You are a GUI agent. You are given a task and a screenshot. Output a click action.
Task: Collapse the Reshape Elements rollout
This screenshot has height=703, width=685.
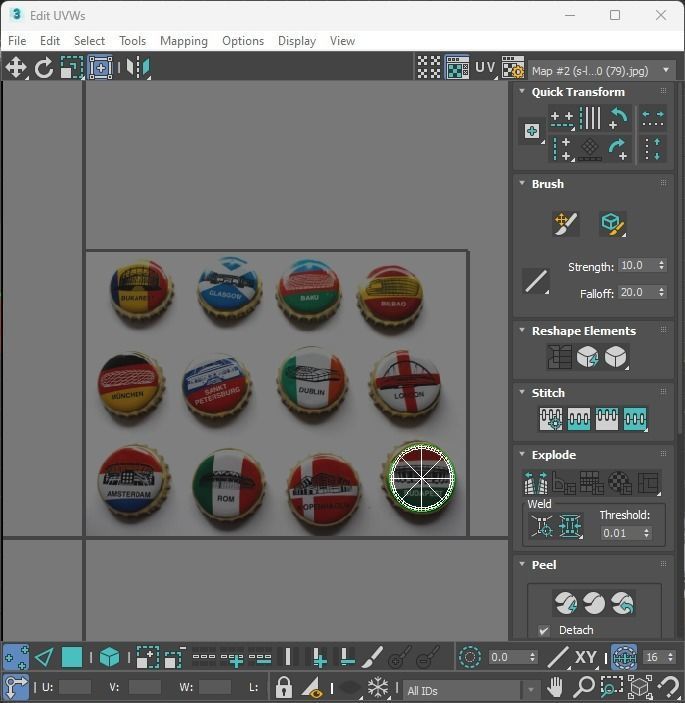click(x=522, y=330)
